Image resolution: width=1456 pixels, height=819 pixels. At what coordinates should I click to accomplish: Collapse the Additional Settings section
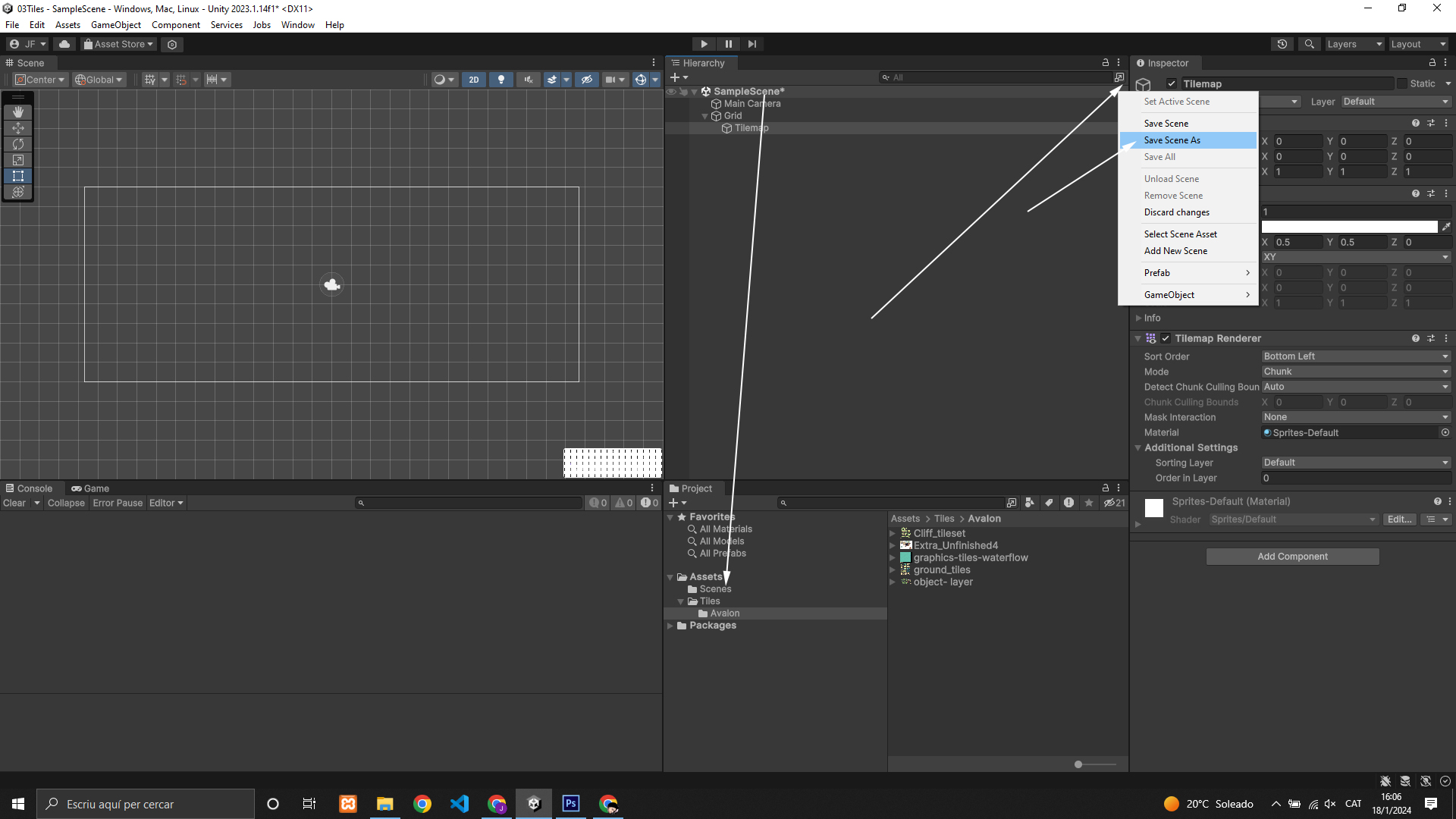(x=1138, y=448)
